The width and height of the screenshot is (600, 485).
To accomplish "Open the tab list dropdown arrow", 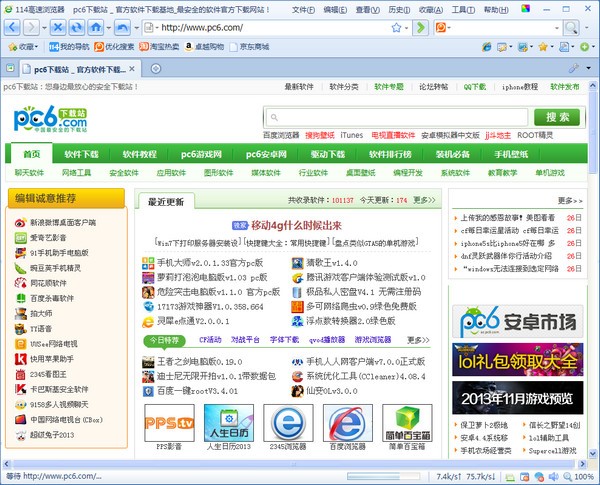I will (588, 68).
